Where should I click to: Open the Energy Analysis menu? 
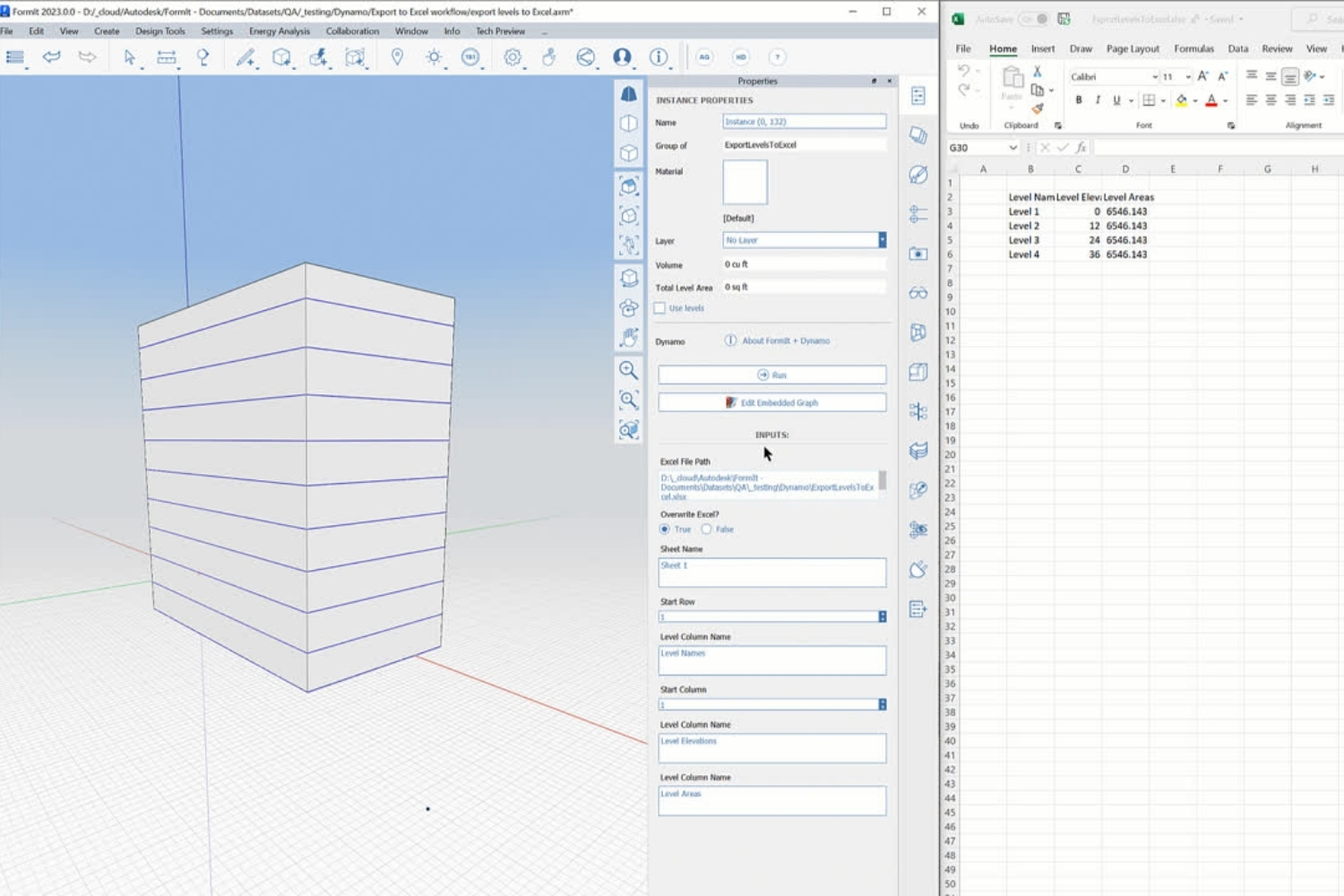pyautogui.click(x=280, y=31)
